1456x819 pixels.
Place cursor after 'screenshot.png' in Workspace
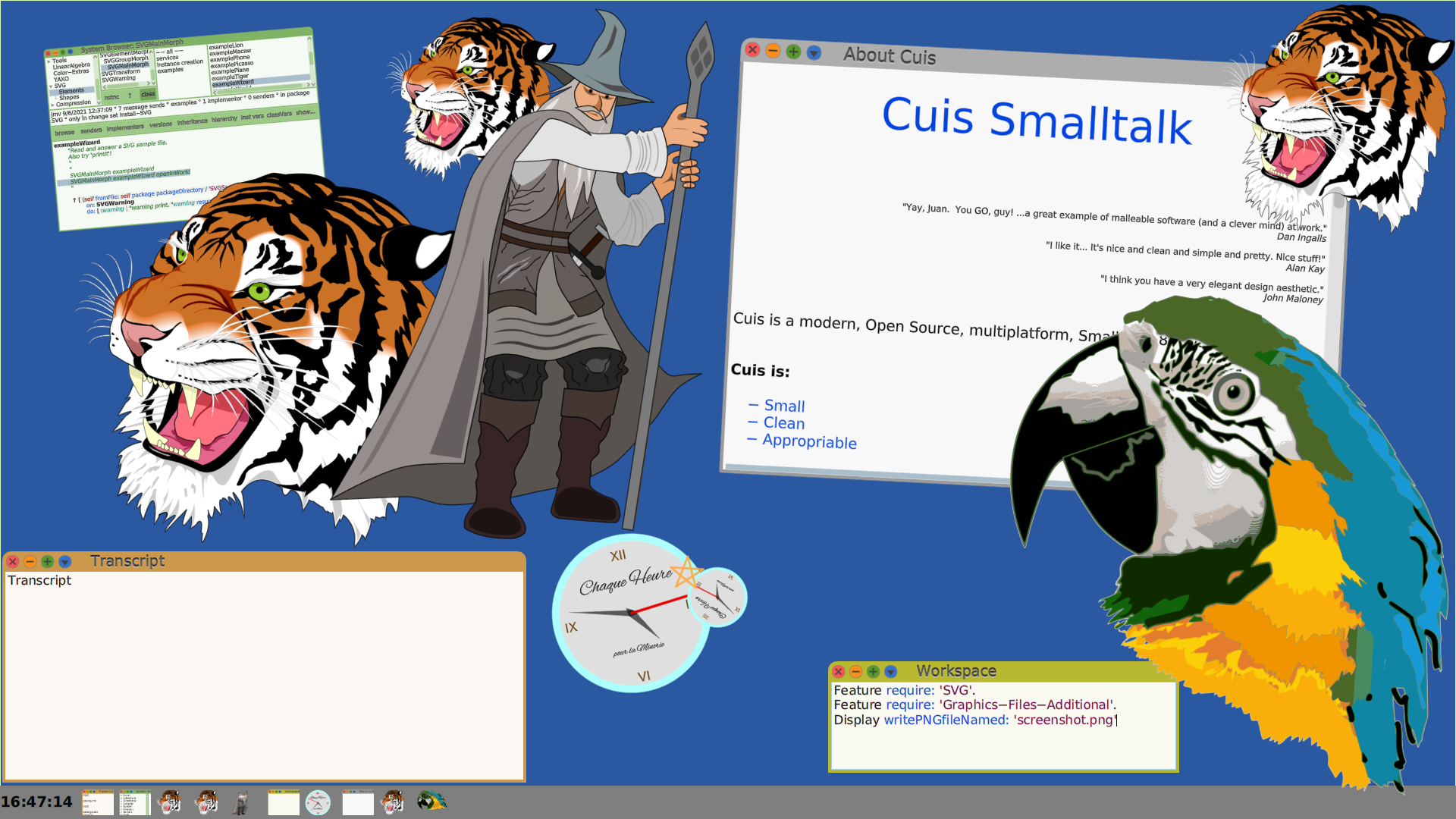click(x=1117, y=720)
